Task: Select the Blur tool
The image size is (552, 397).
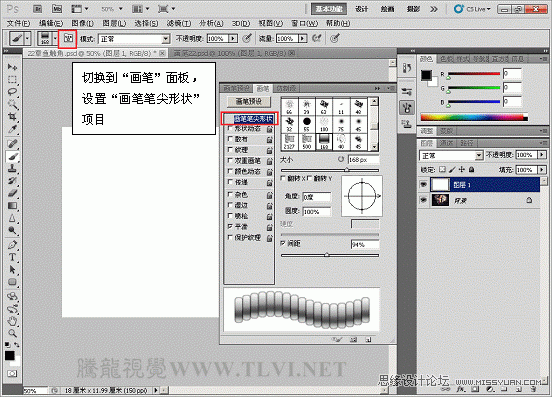Action: click(12, 218)
